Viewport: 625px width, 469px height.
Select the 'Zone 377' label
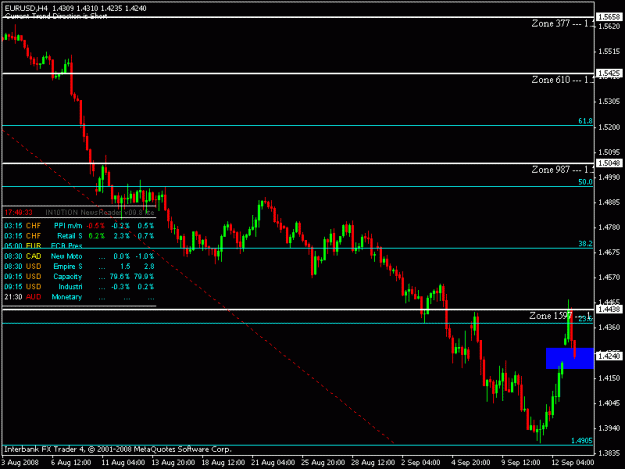(562, 24)
